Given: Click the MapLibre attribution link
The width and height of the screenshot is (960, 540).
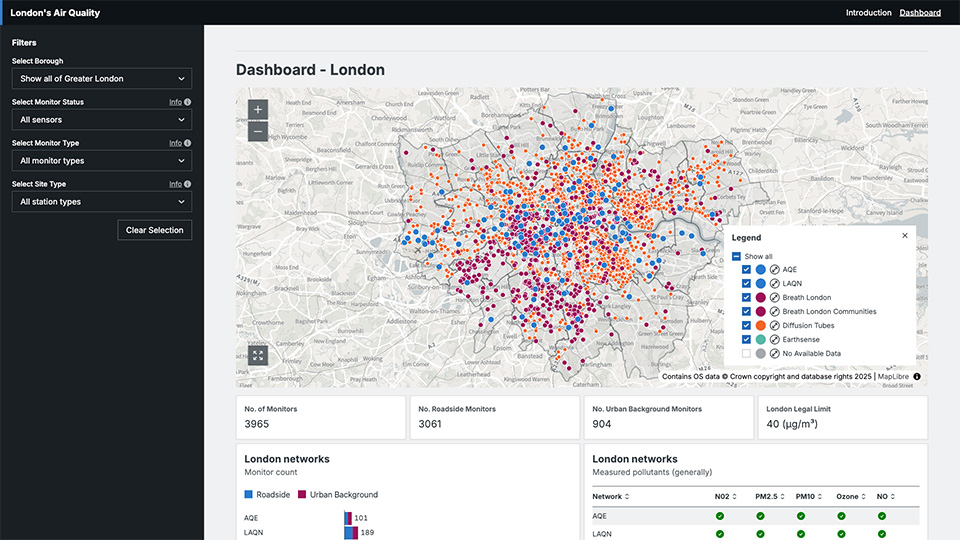Looking at the screenshot, I should [893, 377].
